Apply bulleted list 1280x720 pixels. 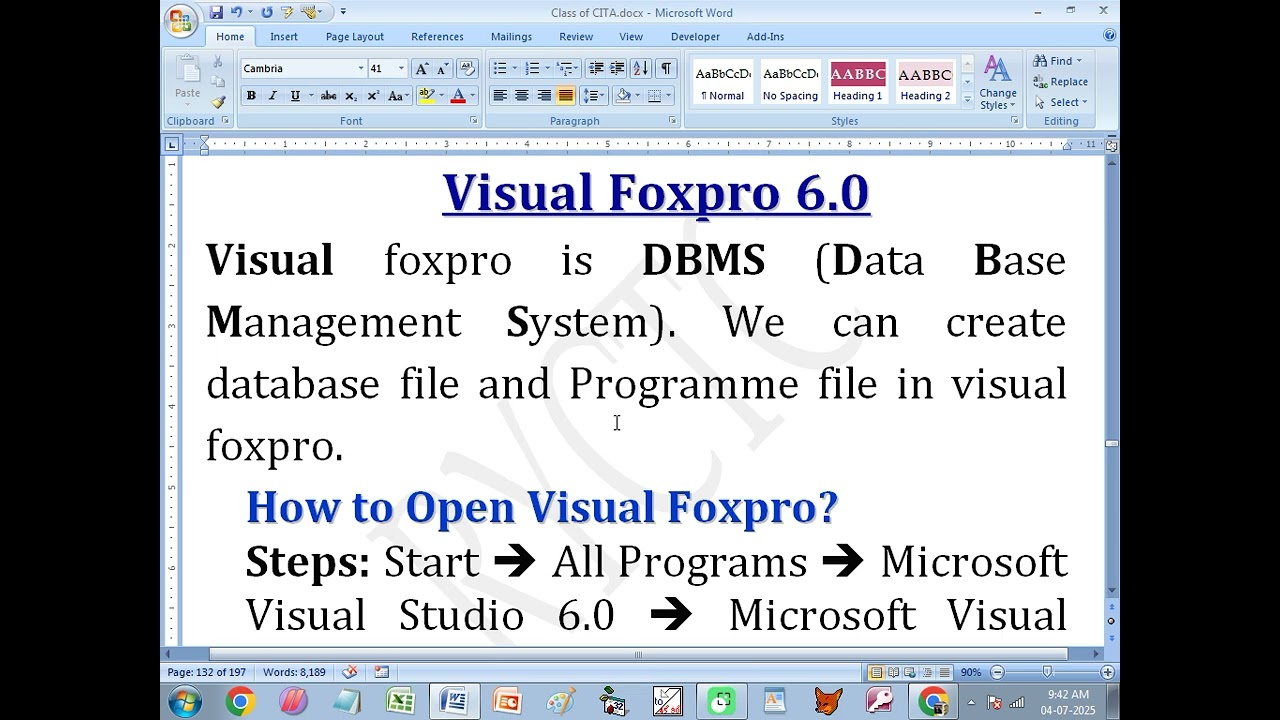tap(500, 68)
